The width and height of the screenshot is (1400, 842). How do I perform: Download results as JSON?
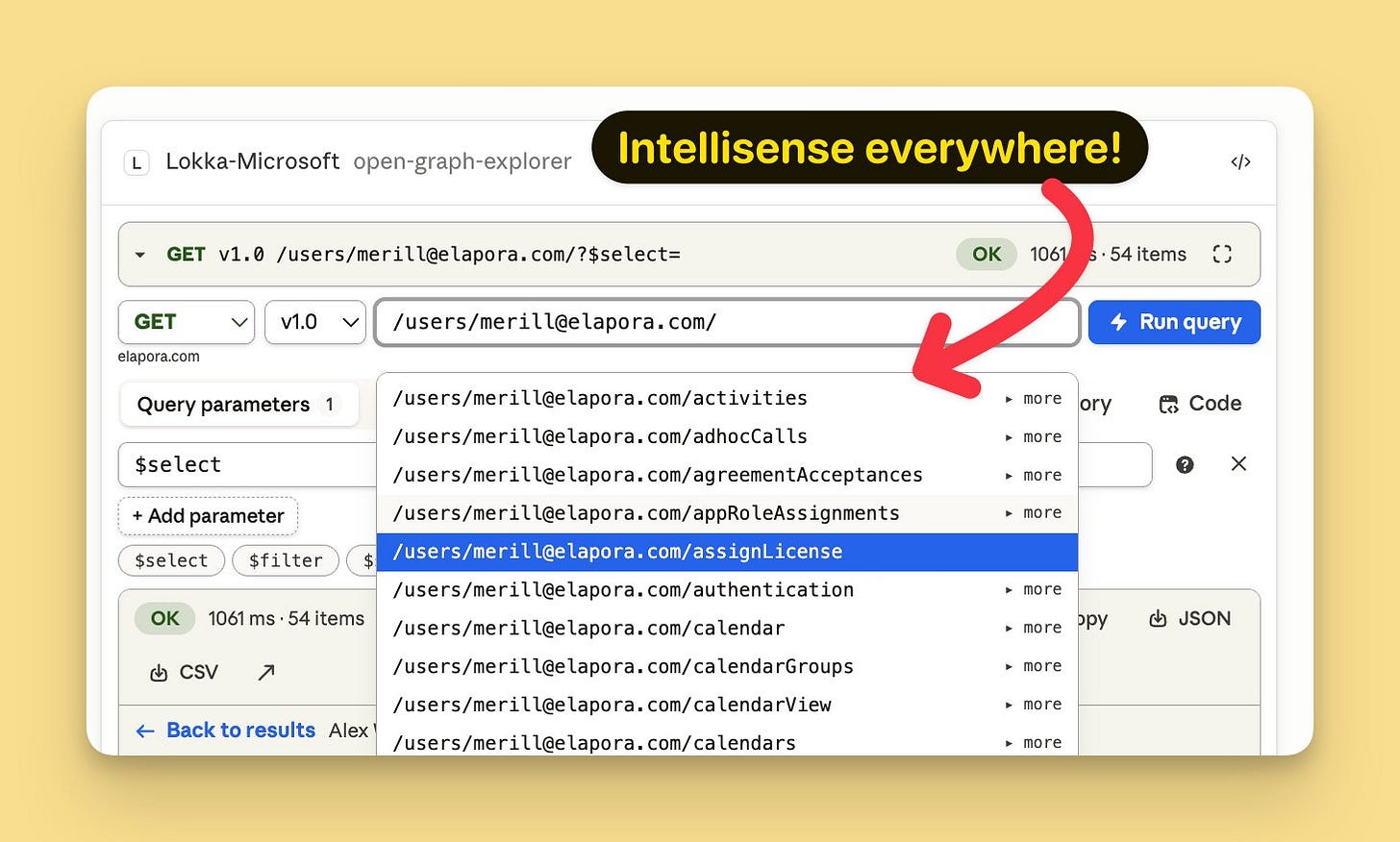point(1190,619)
